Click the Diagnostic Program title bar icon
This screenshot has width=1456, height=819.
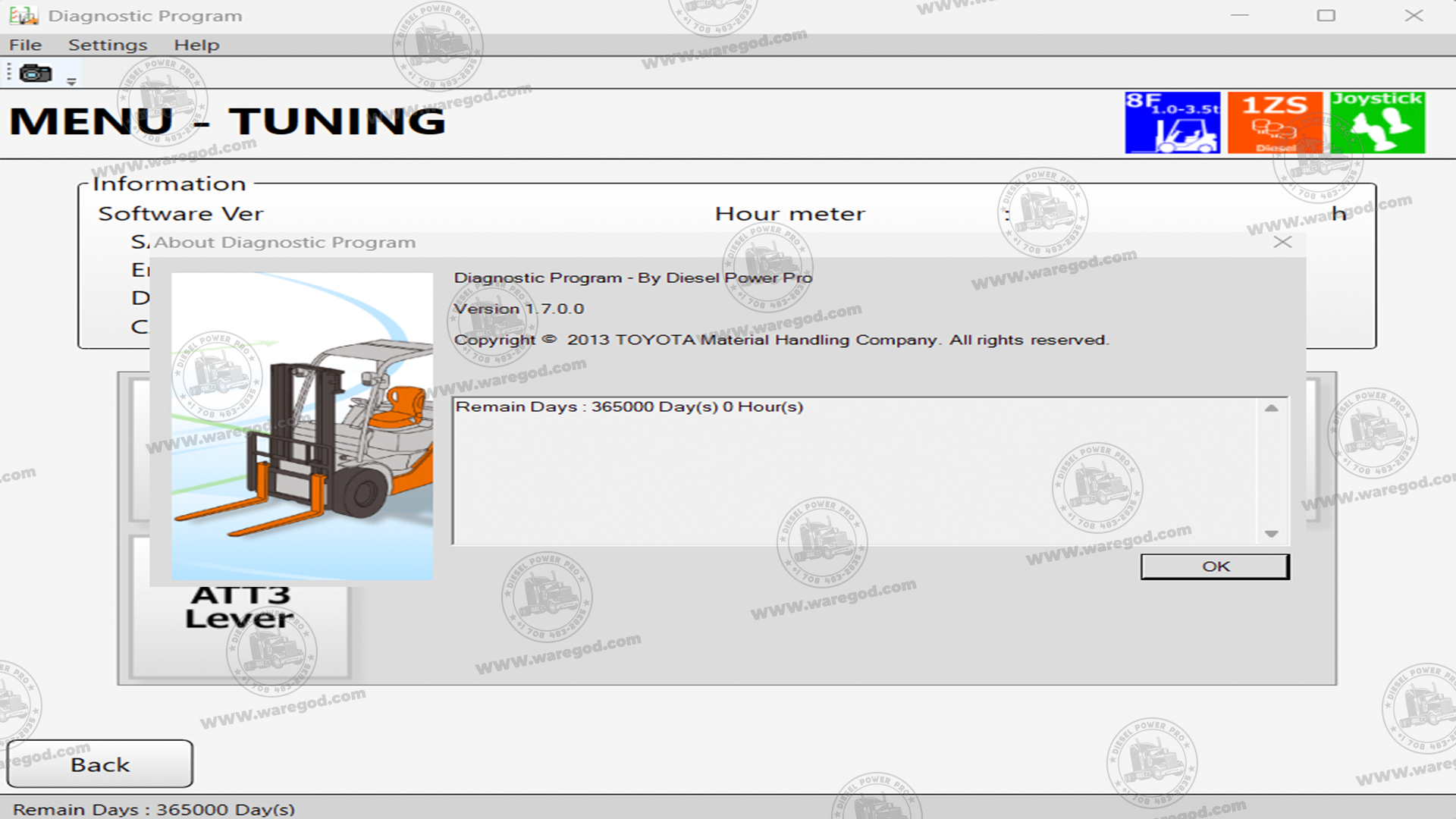[x=23, y=15]
